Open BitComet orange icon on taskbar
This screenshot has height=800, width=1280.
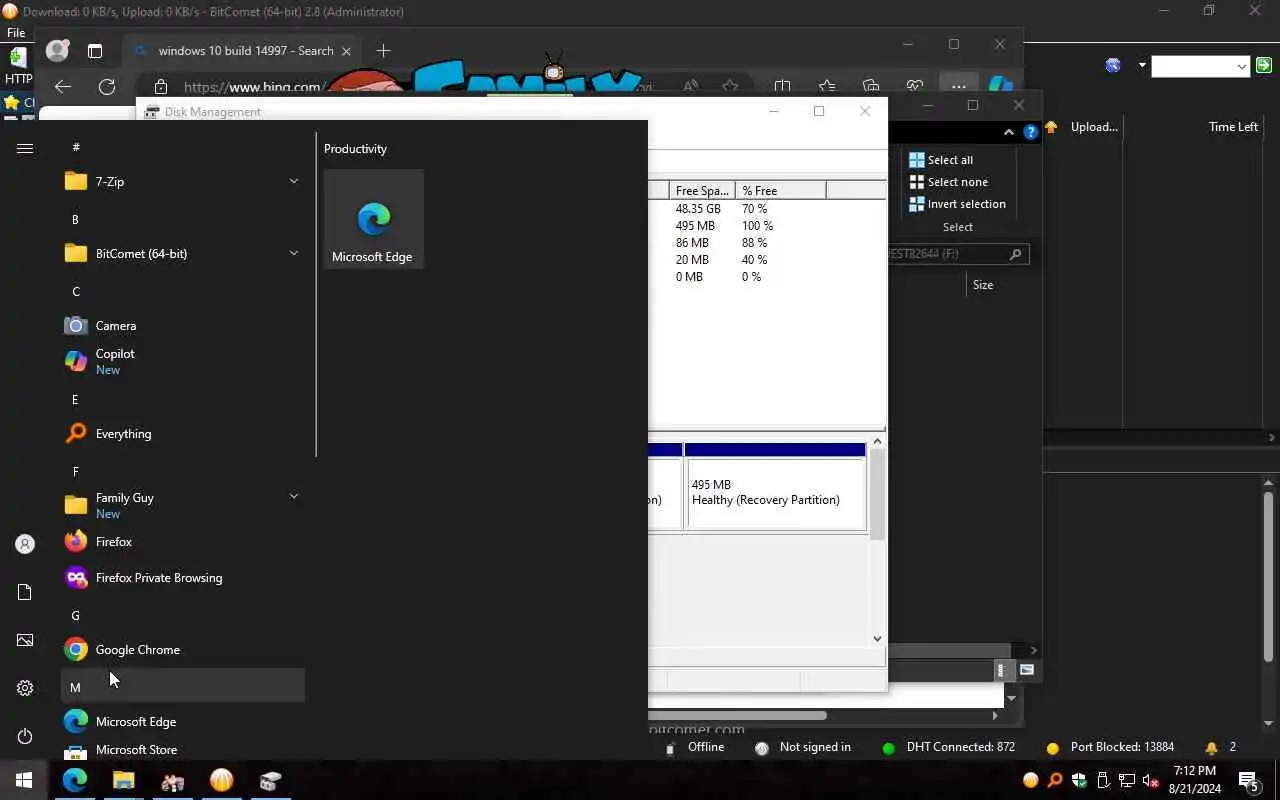[221, 780]
